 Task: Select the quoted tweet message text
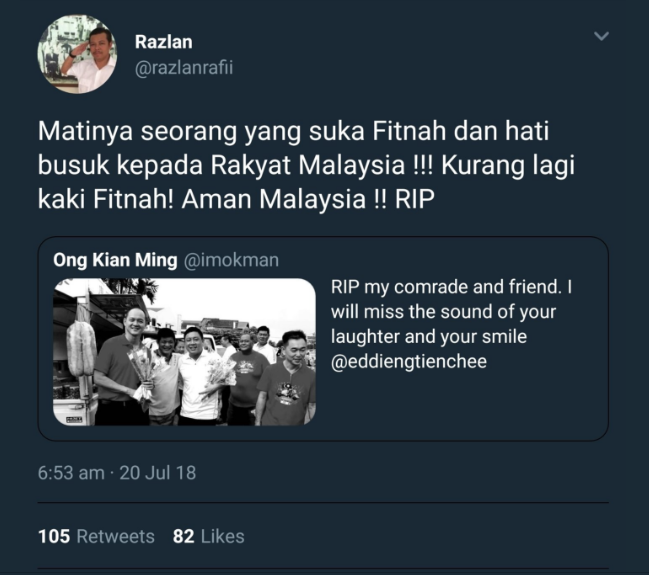(x=451, y=324)
